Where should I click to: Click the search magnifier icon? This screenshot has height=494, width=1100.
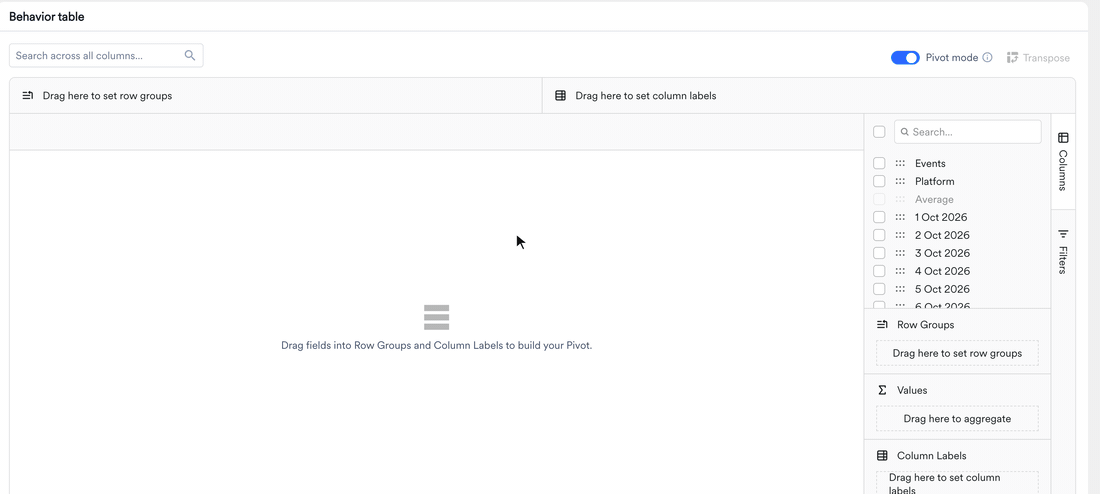[x=189, y=55]
